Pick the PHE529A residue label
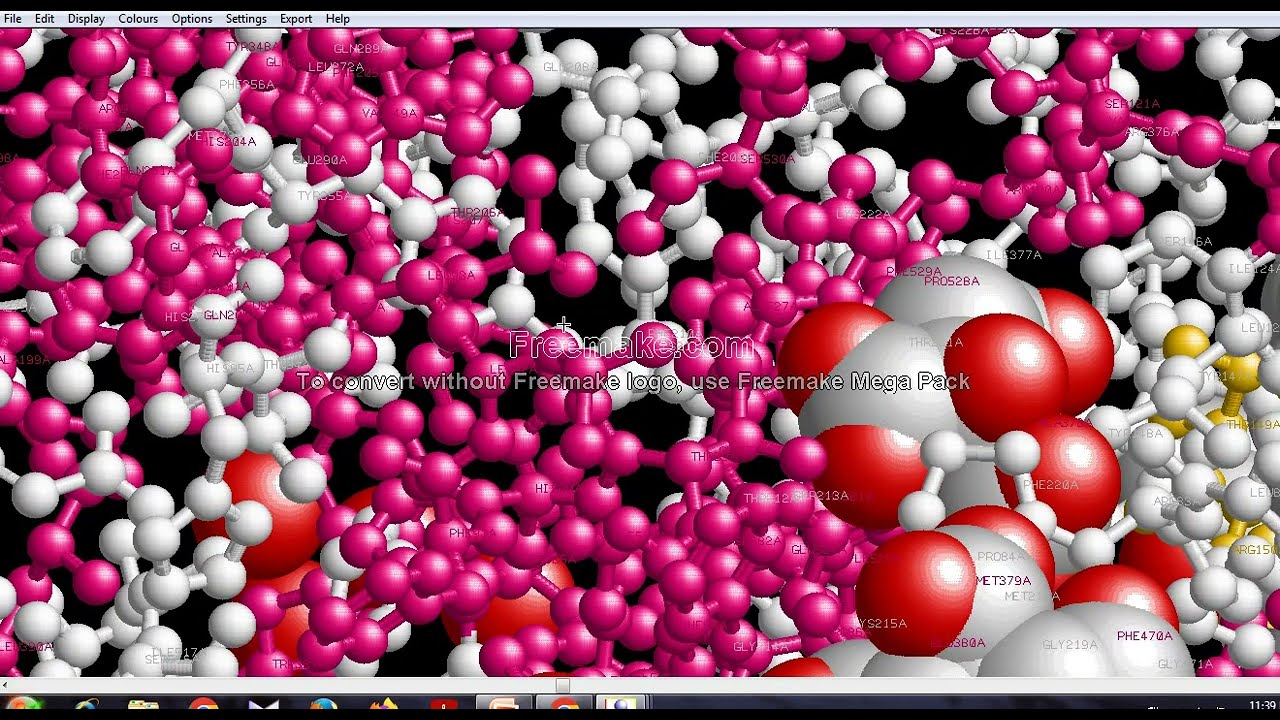Image resolution: width=1280 pixels, height=720 pixels. click(x=914, y=272)
